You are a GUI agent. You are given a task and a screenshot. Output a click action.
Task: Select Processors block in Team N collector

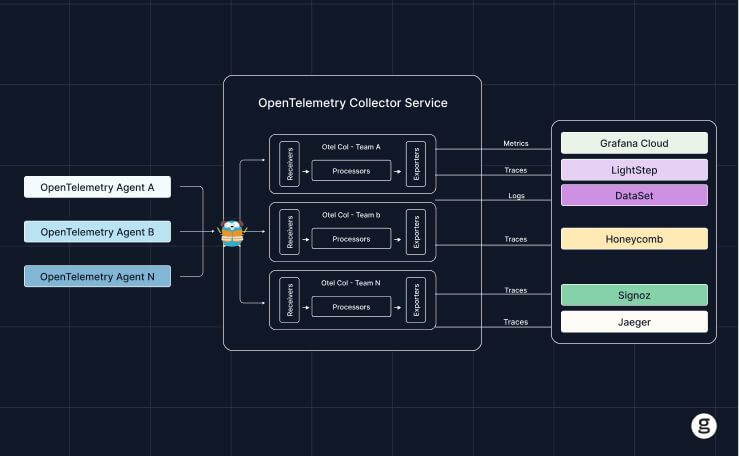[351, 307]
